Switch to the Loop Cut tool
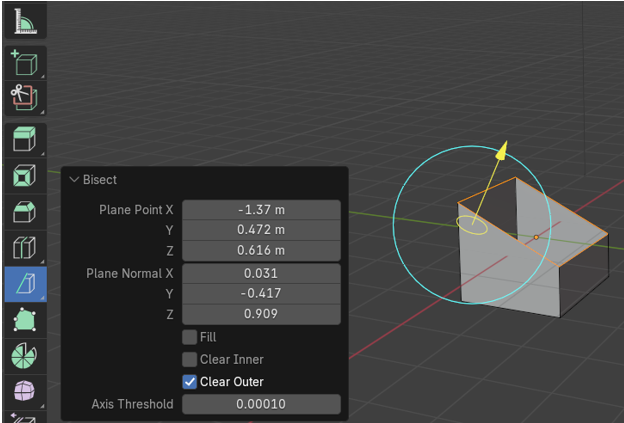The image size is (624, 423). pos(24,248)
